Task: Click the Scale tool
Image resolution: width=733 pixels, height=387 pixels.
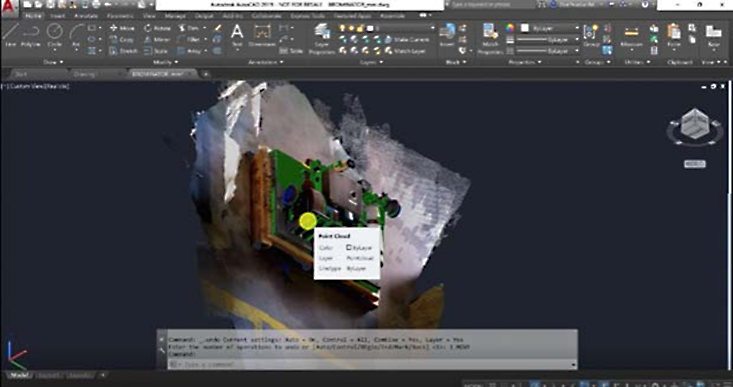Action: tap(156, 51)
